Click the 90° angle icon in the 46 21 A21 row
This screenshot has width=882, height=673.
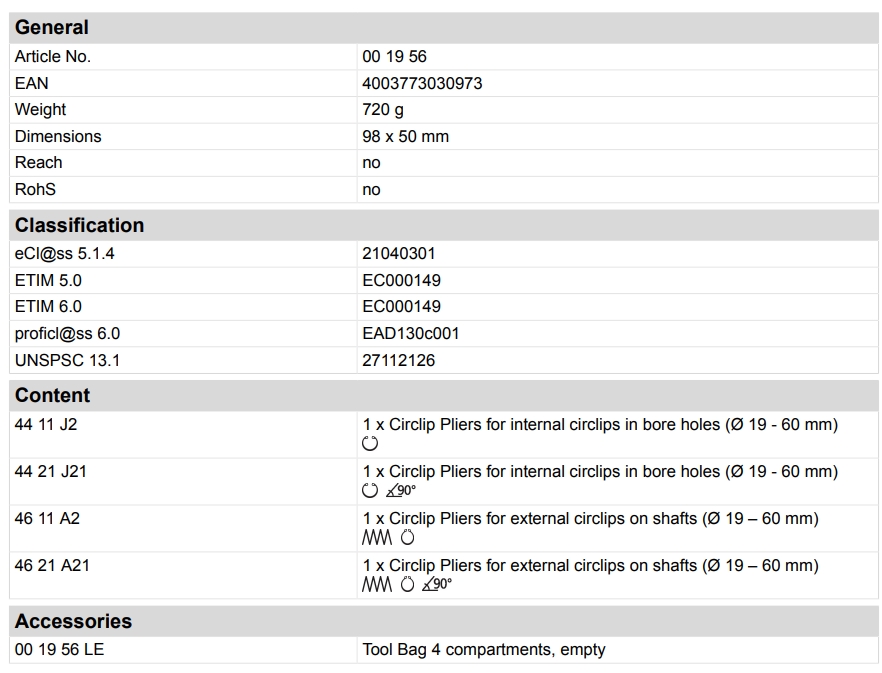(x=436, y=585)
